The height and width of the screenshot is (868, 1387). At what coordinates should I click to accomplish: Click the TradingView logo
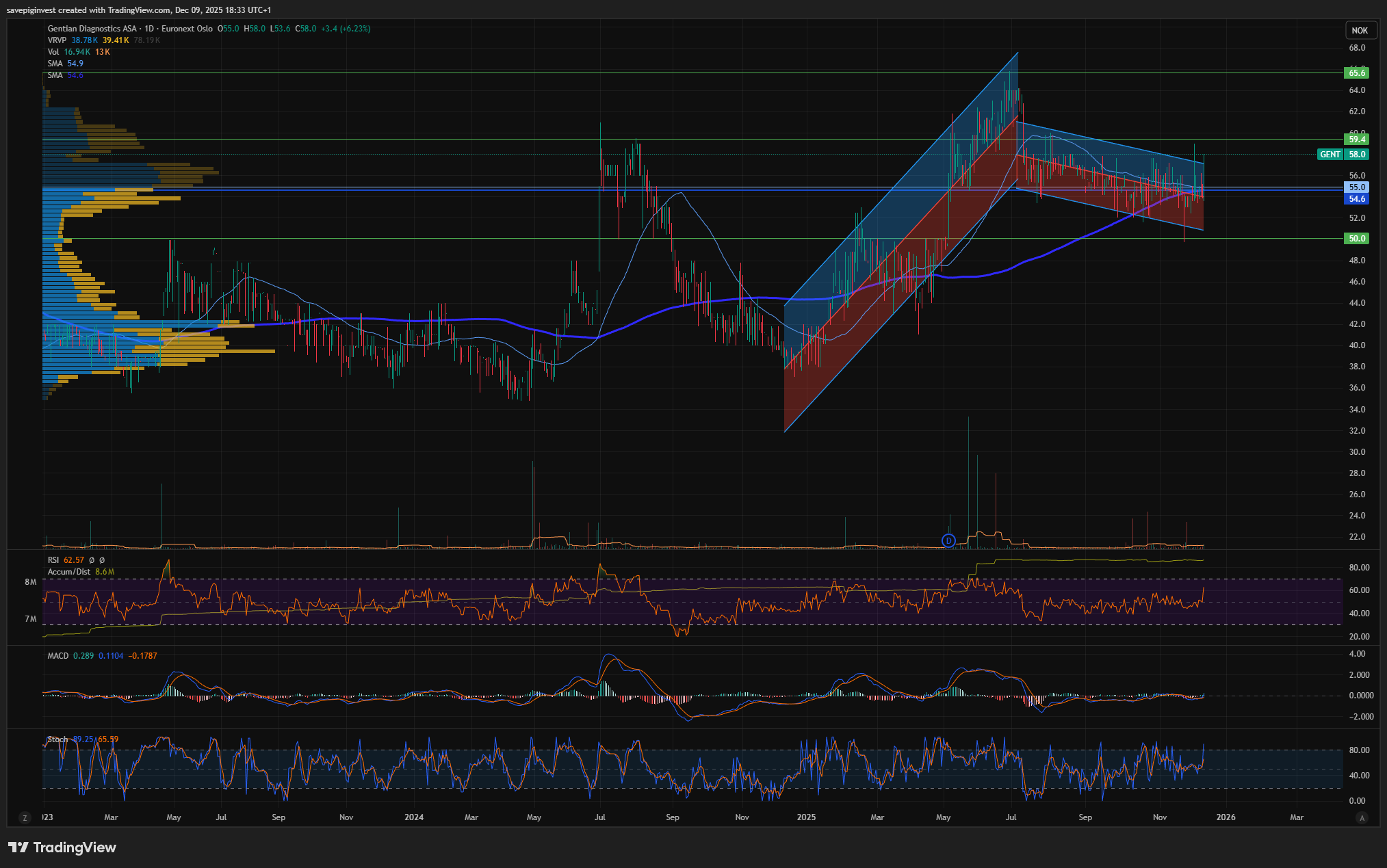point(62,847)
